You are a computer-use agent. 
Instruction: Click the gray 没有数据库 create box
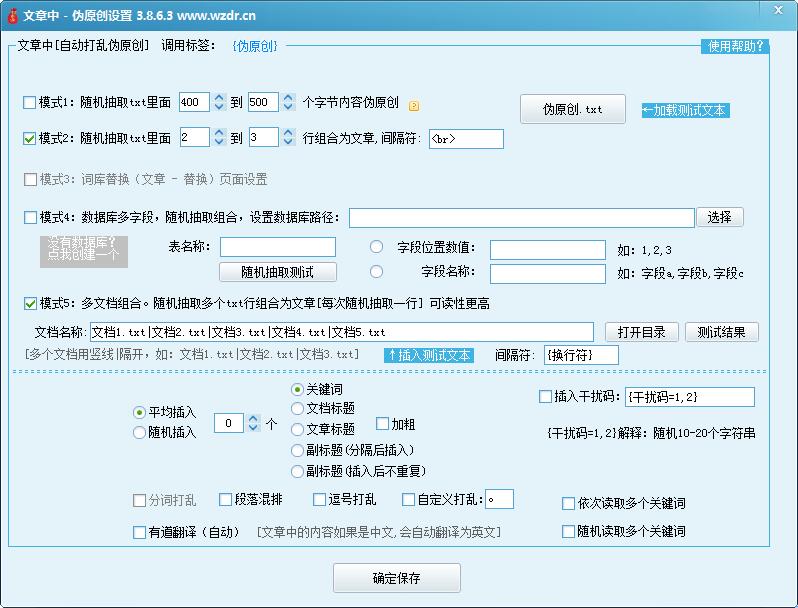tap(83, 249)
